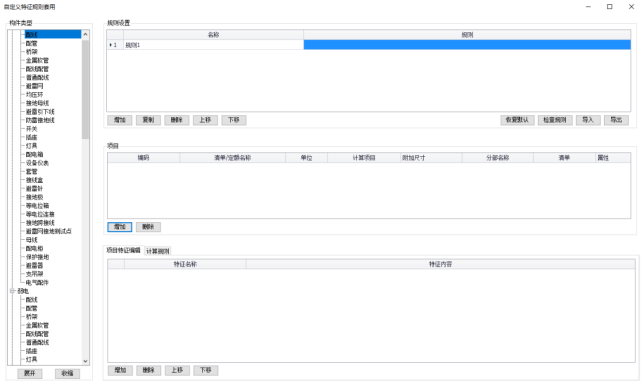
Task: Click the 规则 column header
Action: 467,35
